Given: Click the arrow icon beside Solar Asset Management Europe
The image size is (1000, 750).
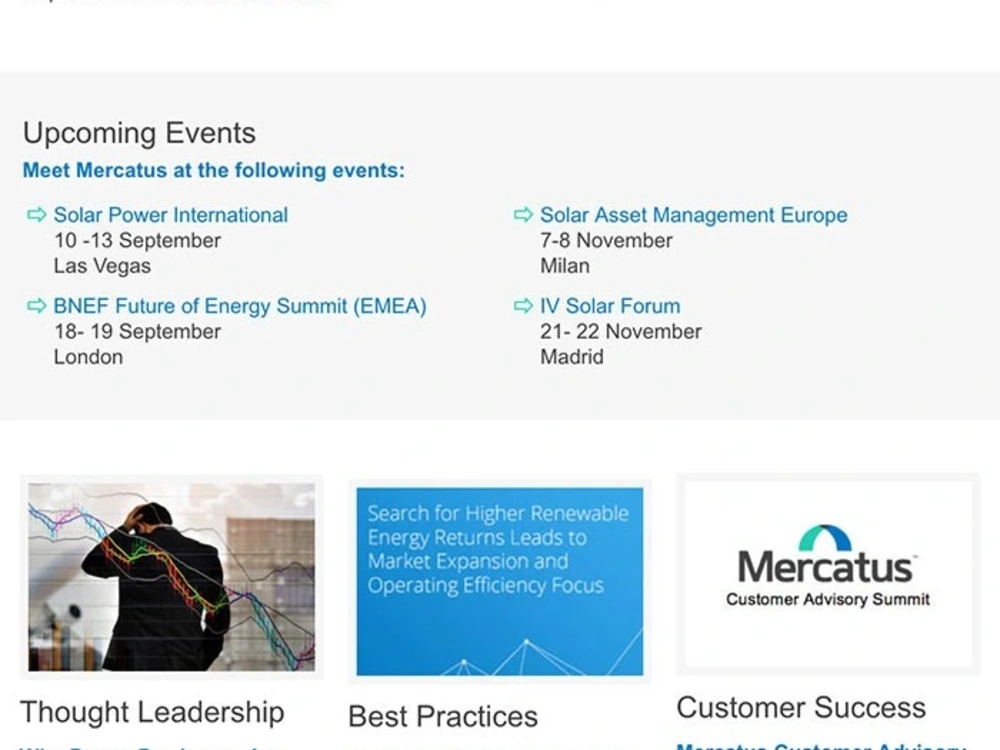Looking at the screenshot, I should 523,215.
